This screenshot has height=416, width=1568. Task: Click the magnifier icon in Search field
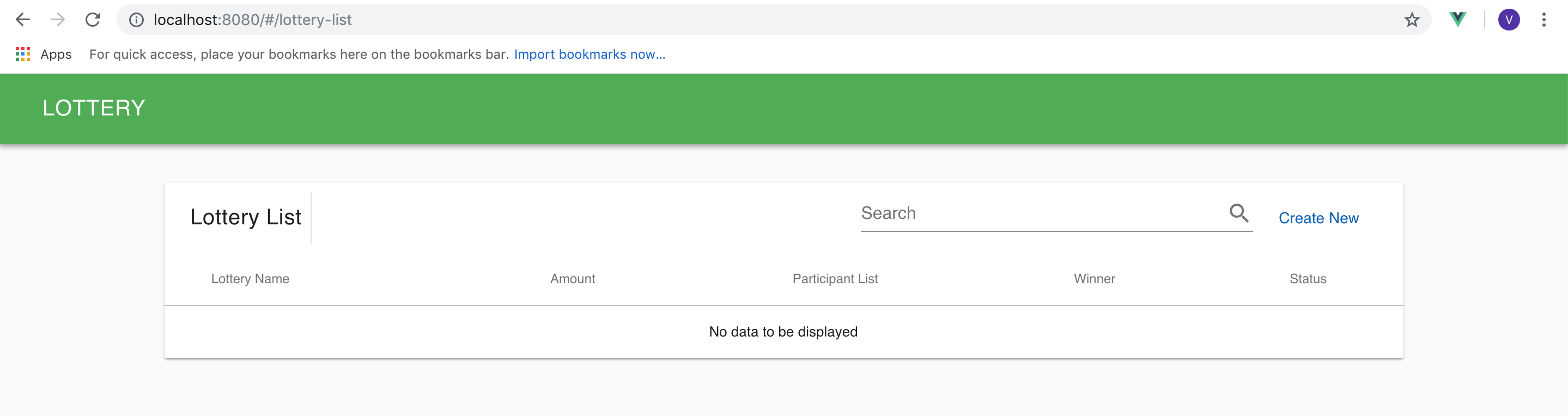tap(1239, 213)
